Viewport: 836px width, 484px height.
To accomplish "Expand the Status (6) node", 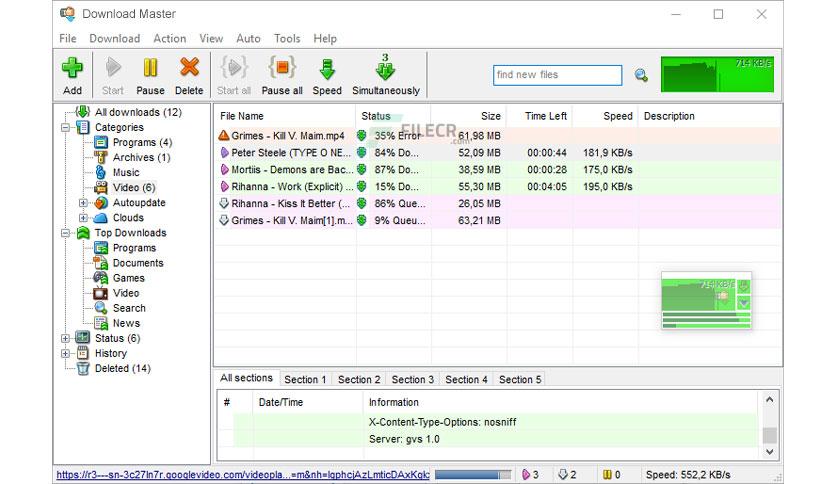I will click(65, 338).
